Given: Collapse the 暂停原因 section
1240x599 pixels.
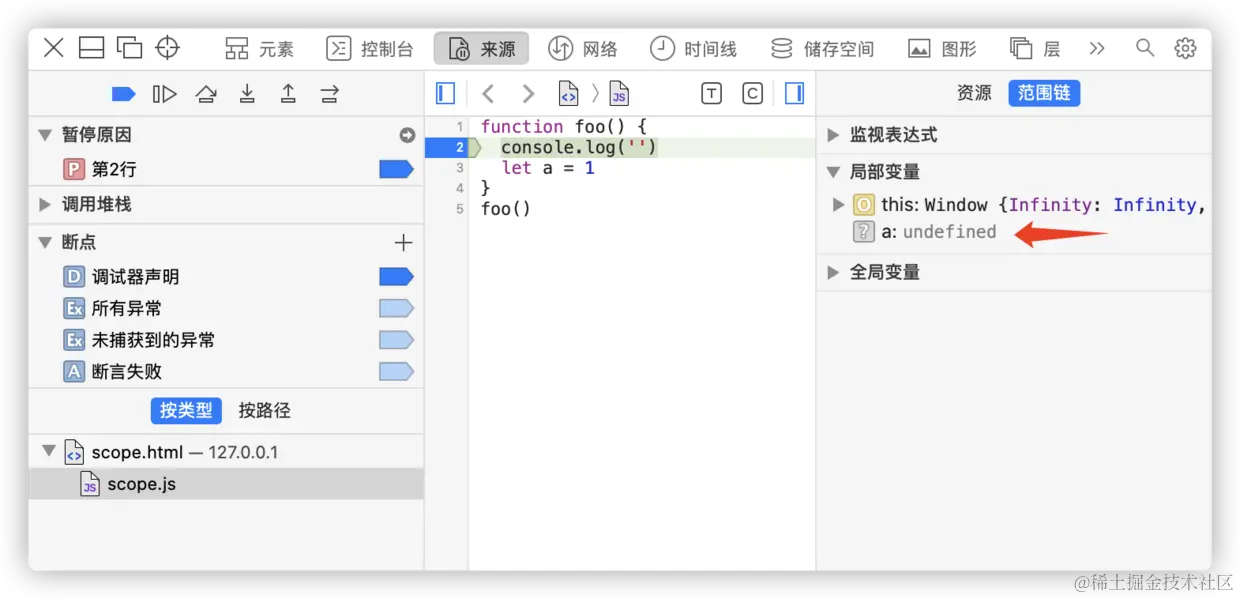Looking at the screenshot, I should point(45,134).
